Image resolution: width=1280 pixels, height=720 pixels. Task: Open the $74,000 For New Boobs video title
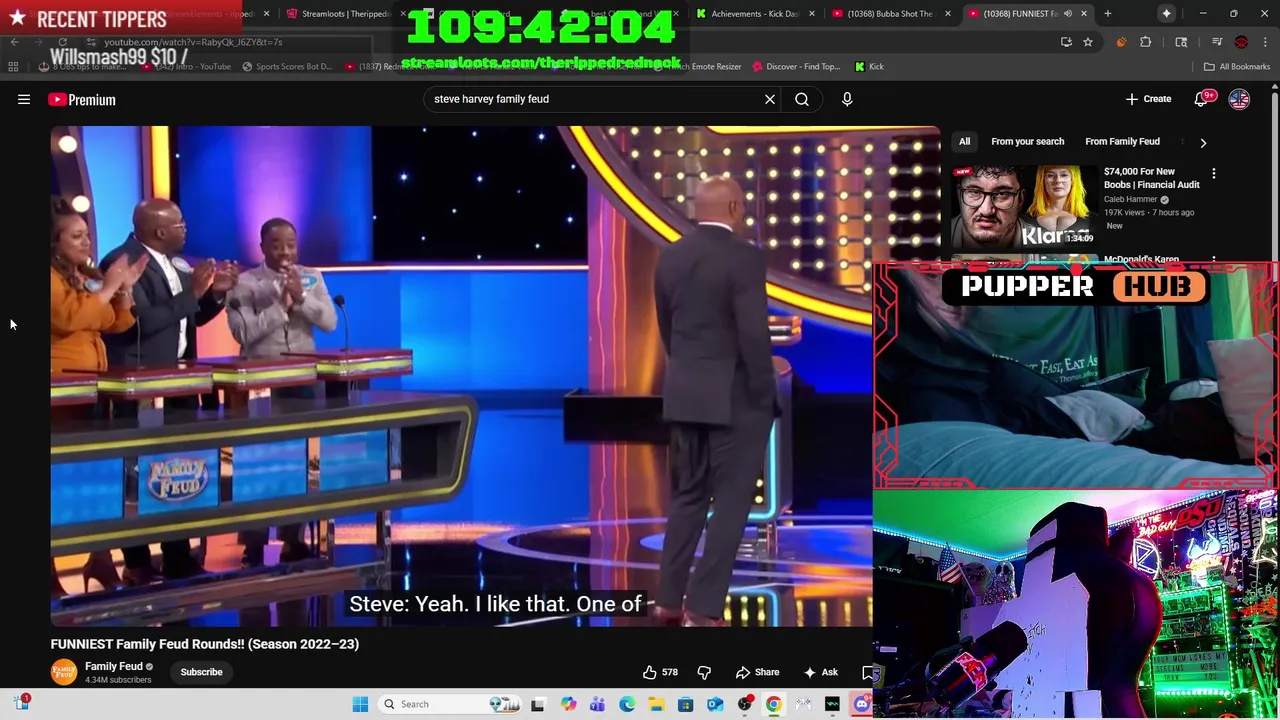coord(1151,178)
